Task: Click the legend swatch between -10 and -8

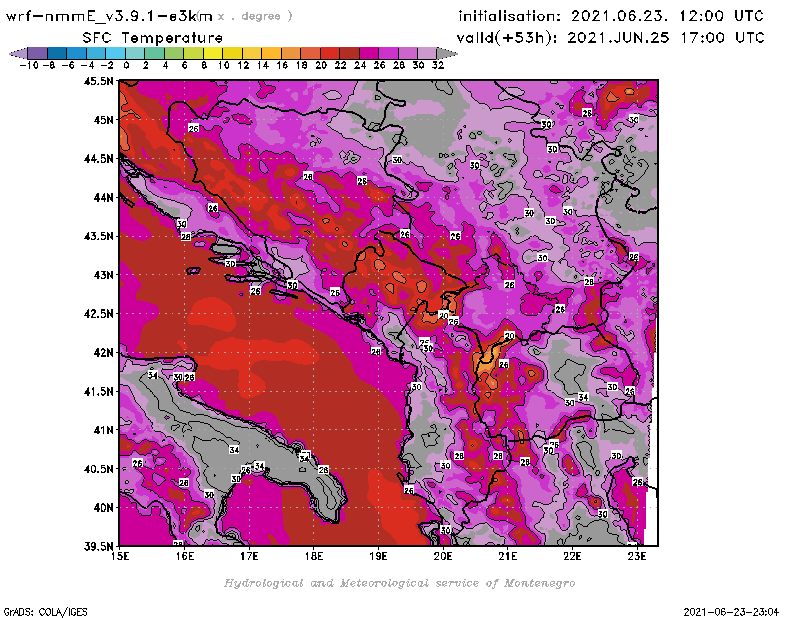Action: (38, 53)
